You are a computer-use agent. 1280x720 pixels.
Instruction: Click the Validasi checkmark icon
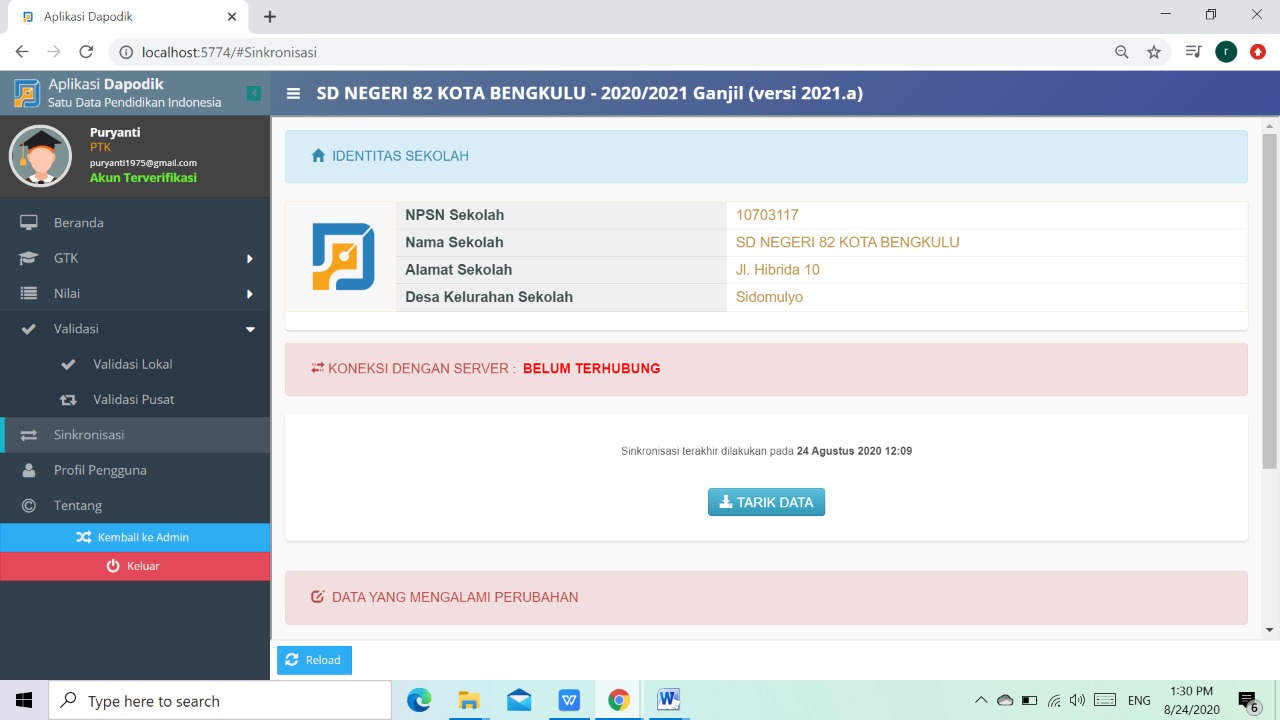point(29,329)
